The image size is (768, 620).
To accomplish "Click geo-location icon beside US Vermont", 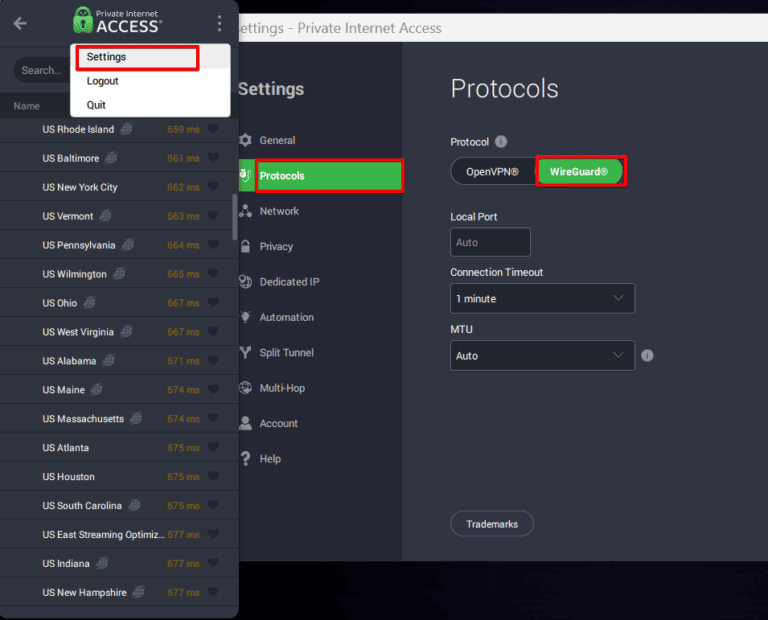I will point(105,215).
